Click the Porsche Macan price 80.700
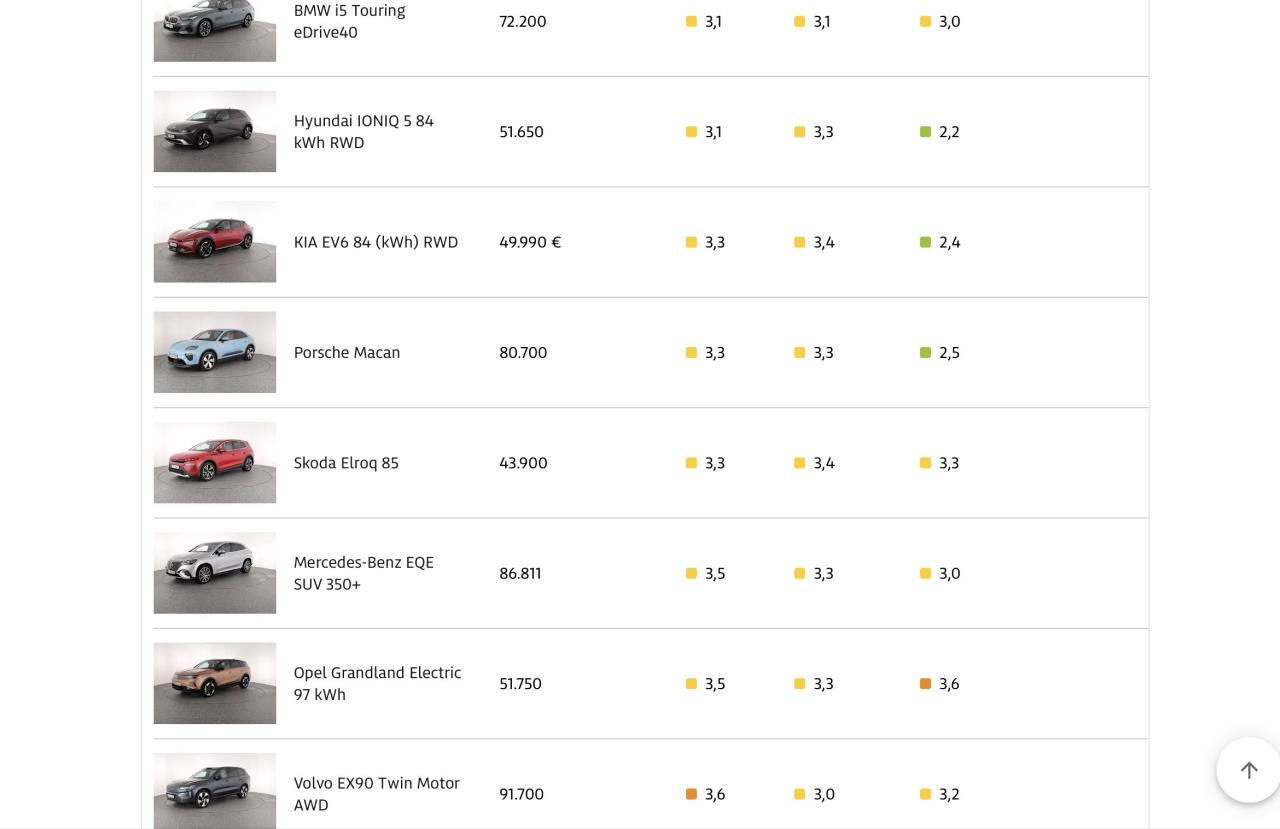 pos(523,353)
